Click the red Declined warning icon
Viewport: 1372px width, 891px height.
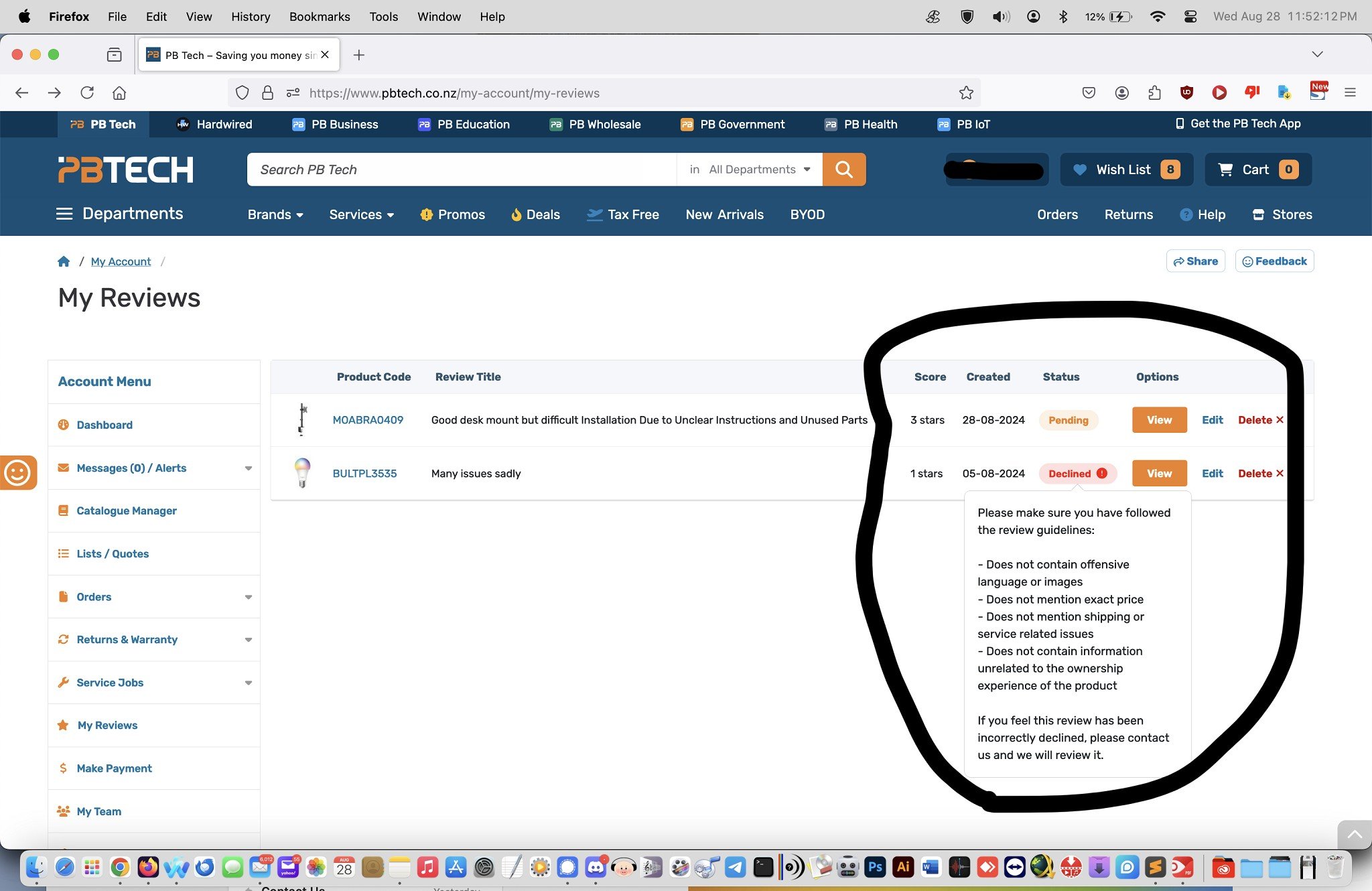point(1102,473)
